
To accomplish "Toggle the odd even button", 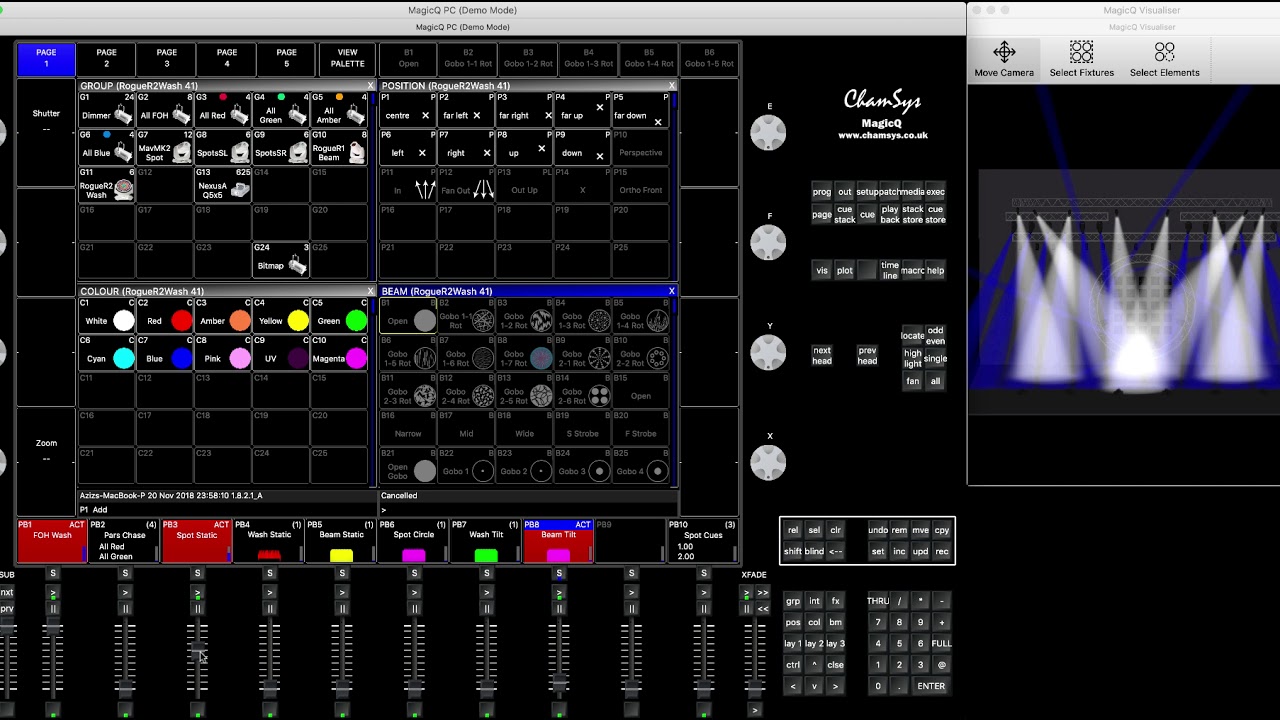I will (x=935, y=336).
